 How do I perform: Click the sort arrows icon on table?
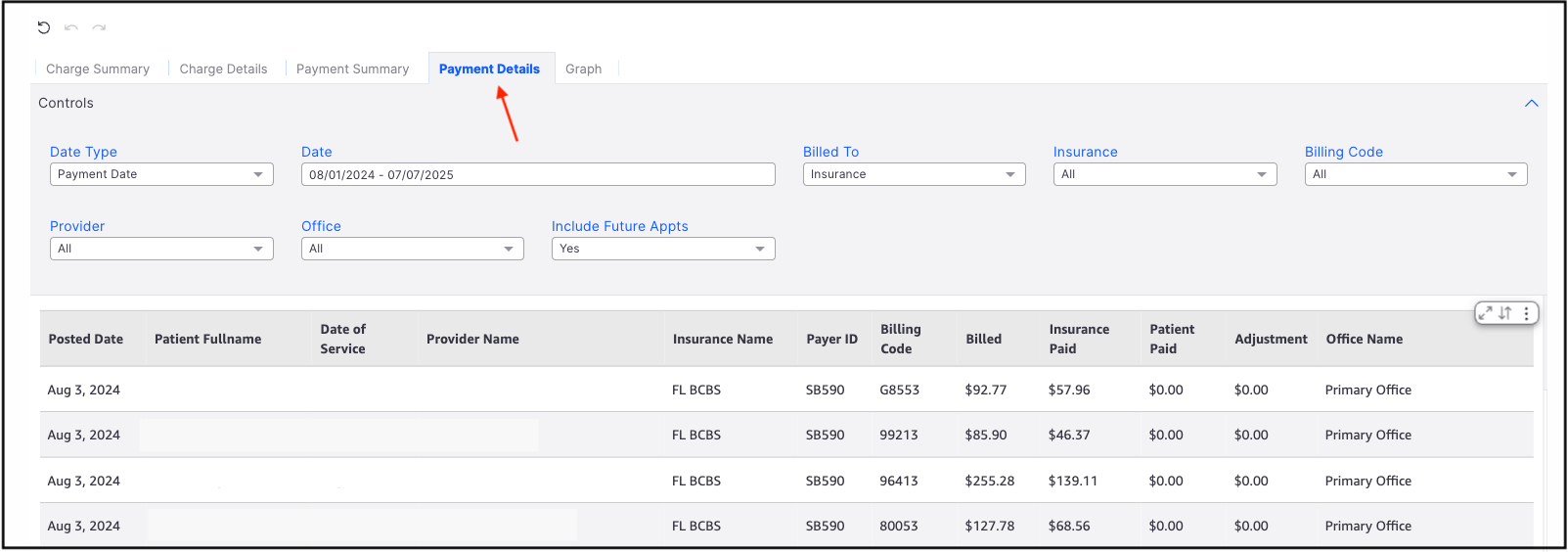pos(1505,313)
